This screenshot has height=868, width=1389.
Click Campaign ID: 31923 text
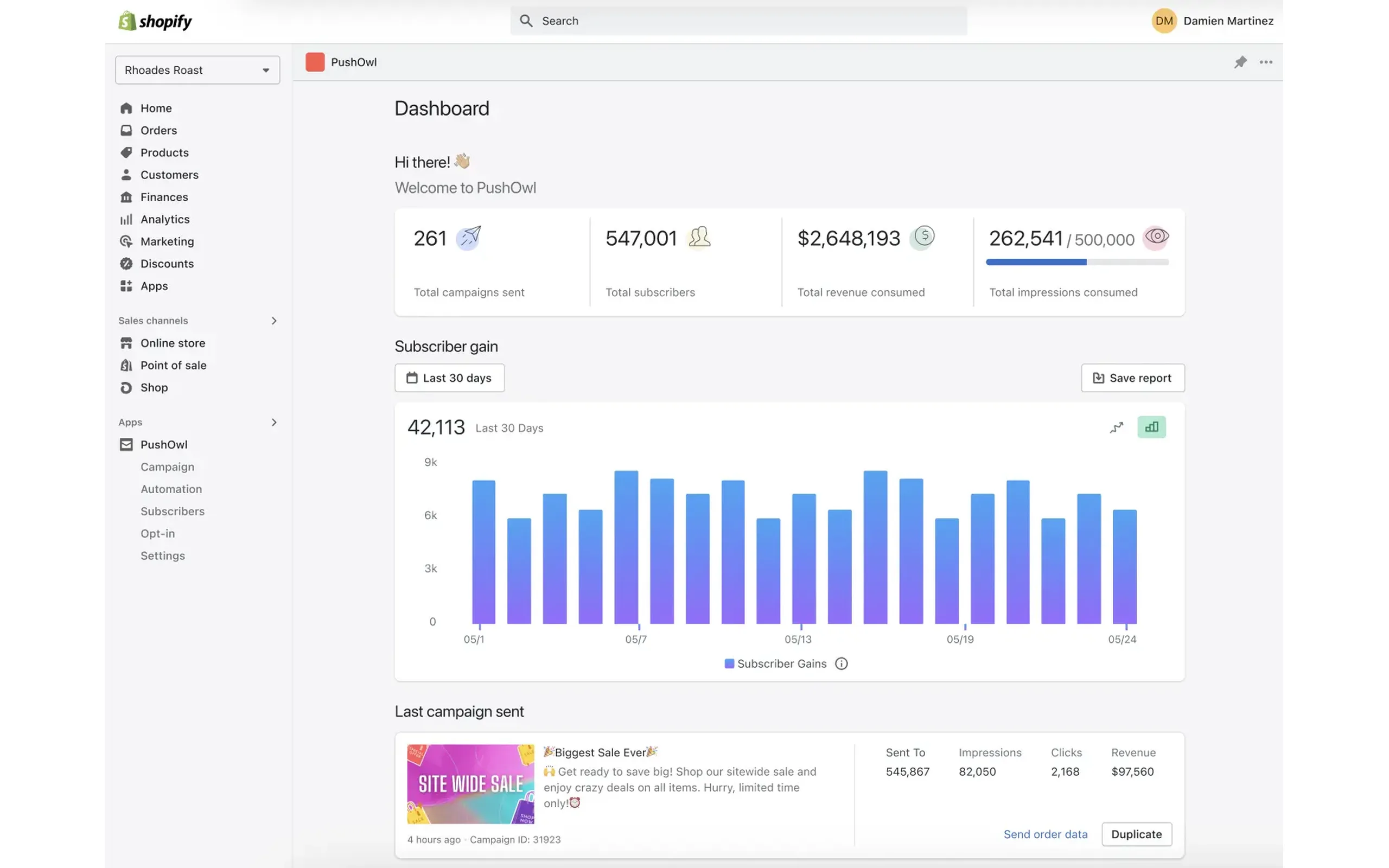515,839
